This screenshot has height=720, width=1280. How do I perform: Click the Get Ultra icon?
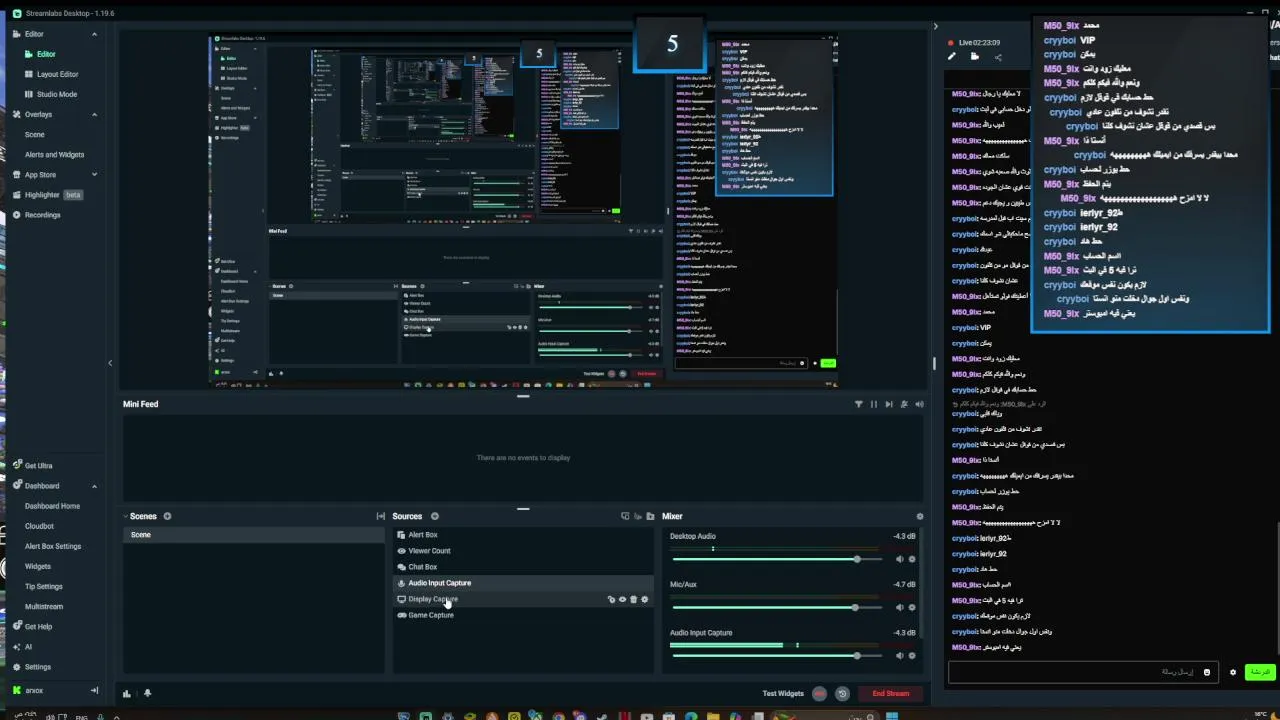point(17,465)
